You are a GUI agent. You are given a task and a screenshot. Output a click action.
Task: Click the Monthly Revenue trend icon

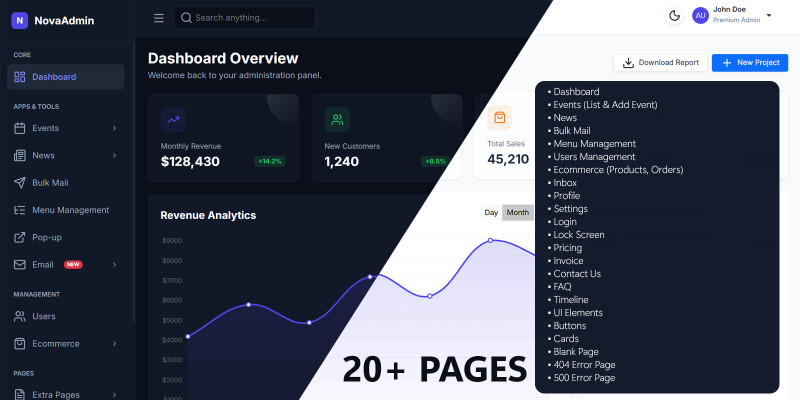(x=174, y=119)
